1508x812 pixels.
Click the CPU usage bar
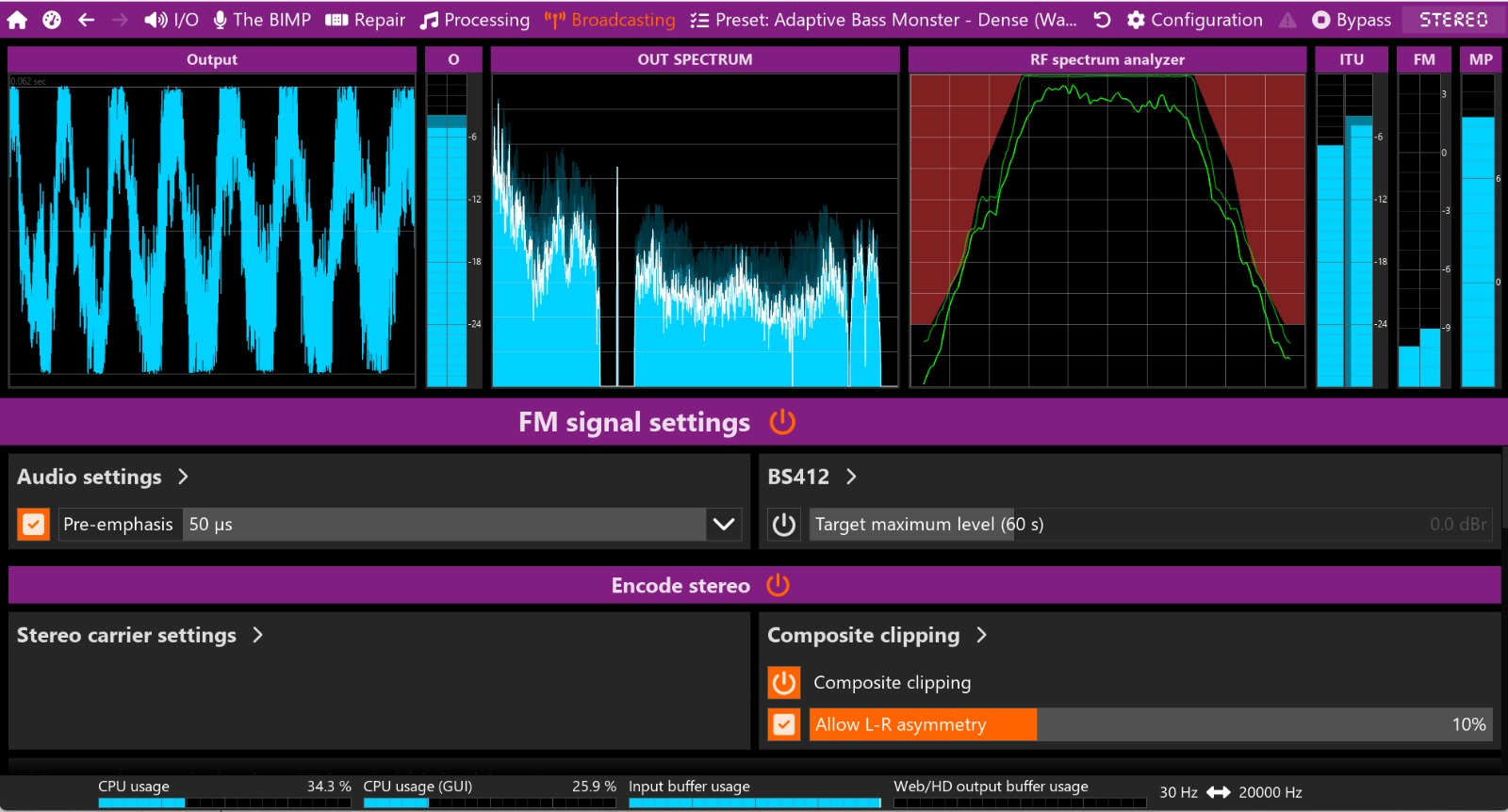tap(224, 803)
